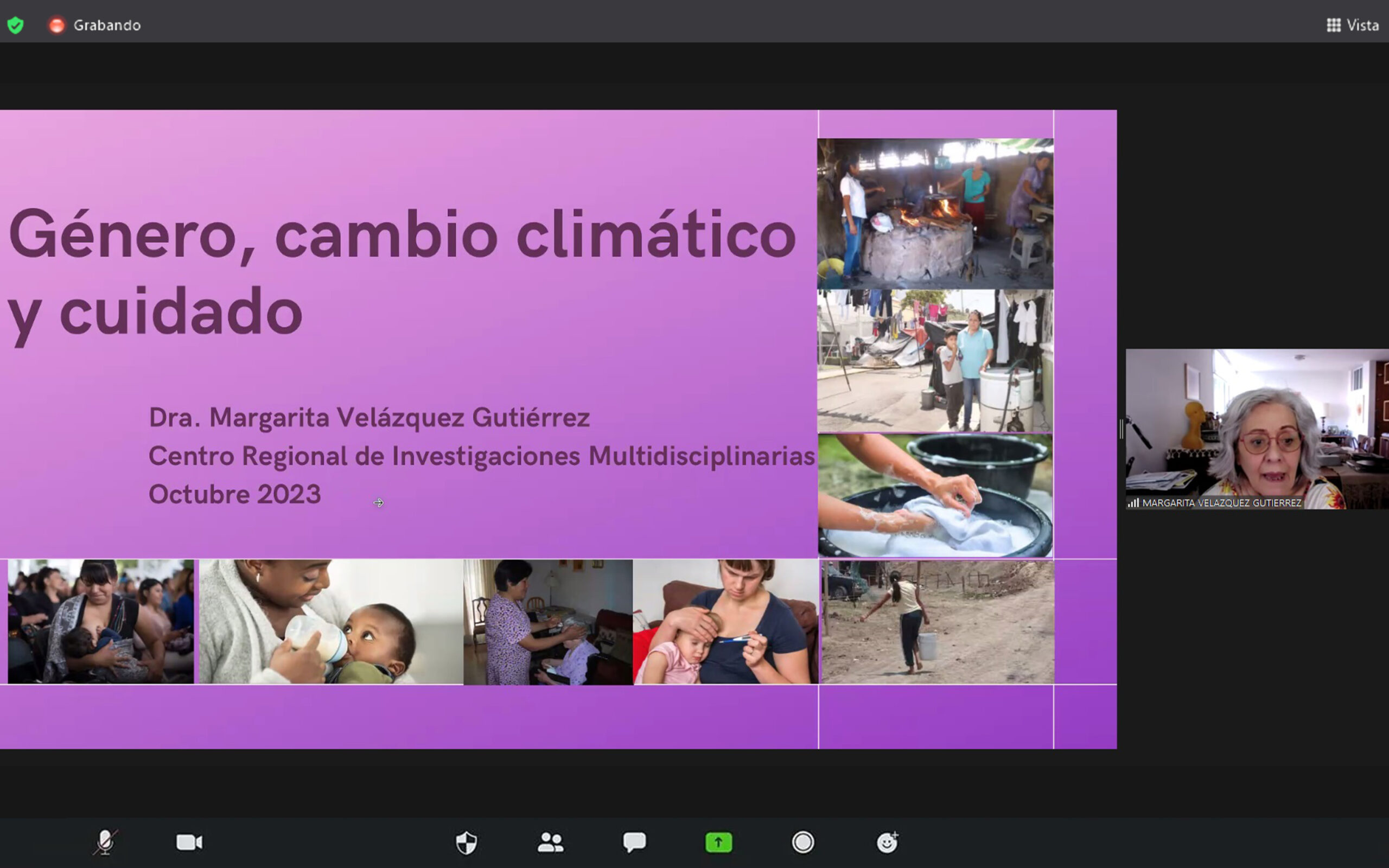Open the Participants panel

tap(550, 842)
